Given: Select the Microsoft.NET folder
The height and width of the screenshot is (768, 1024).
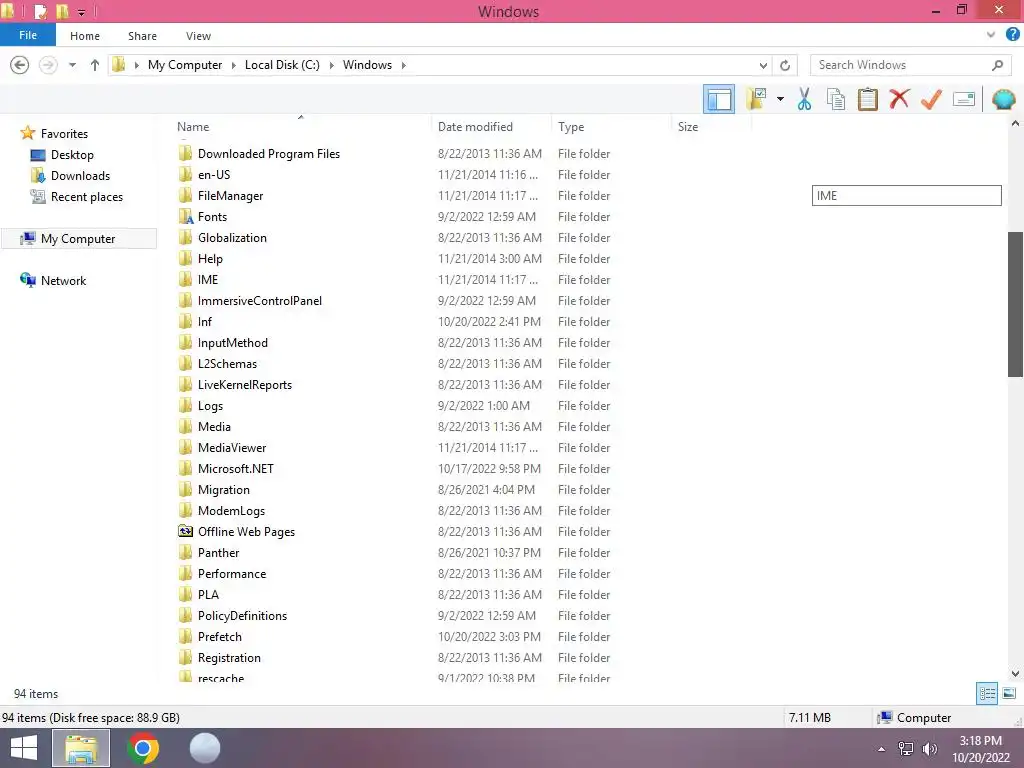Looking at the screenshot, I should pos(236,468).
